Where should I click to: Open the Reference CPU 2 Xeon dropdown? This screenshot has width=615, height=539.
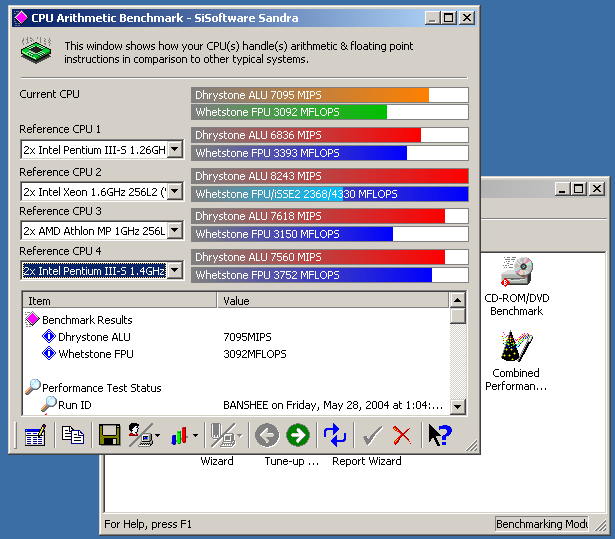175,192
